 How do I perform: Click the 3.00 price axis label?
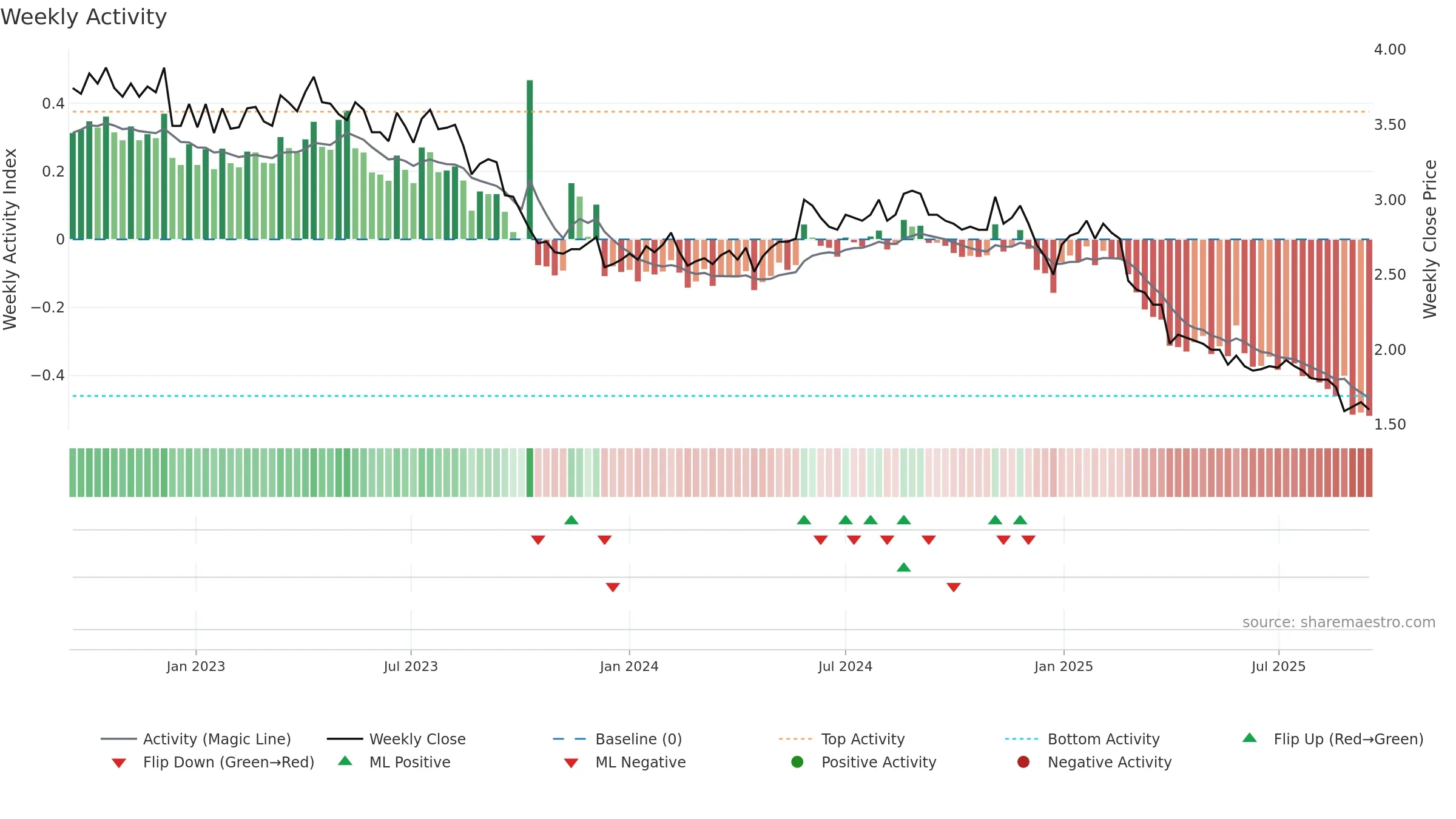coord(1390,200)
